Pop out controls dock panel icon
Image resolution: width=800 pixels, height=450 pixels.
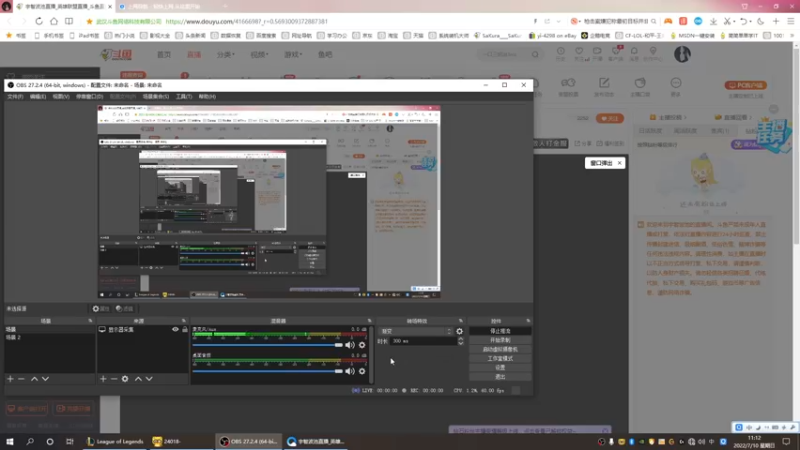[528, 321]
